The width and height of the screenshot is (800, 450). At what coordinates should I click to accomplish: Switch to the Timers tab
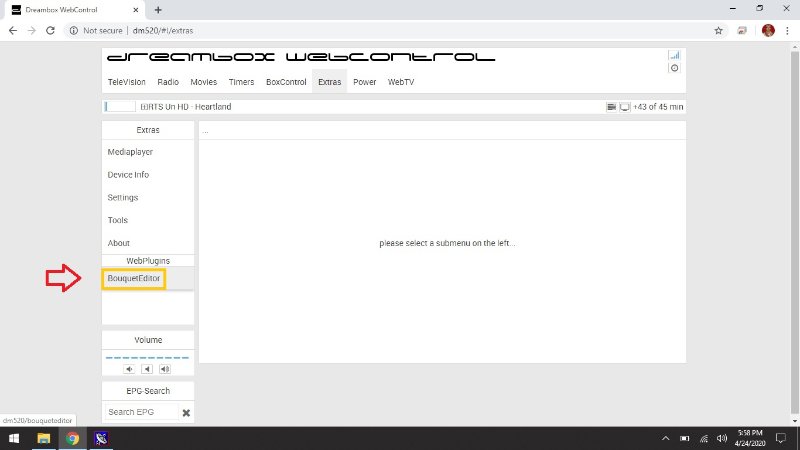240,82
